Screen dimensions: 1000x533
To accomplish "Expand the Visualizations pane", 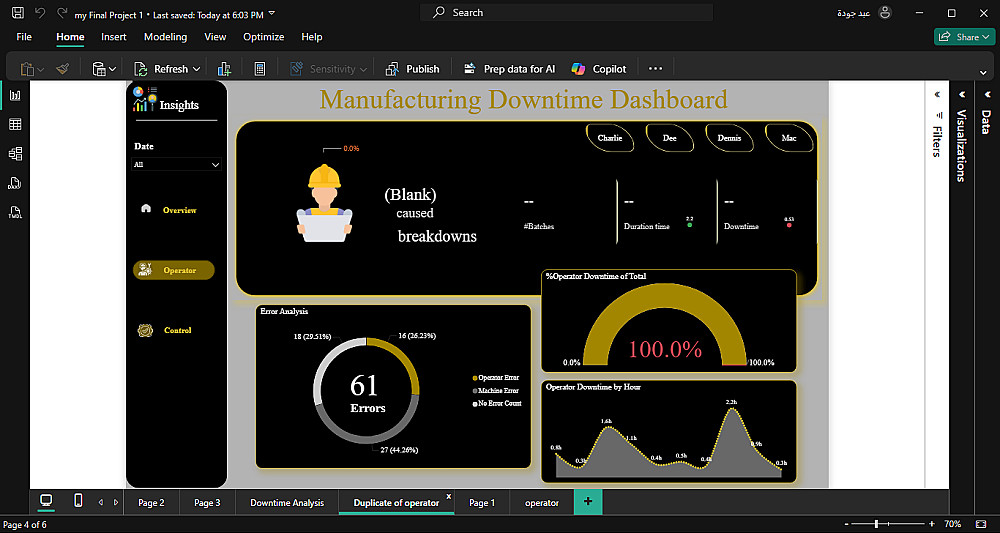I will [962, 94].
